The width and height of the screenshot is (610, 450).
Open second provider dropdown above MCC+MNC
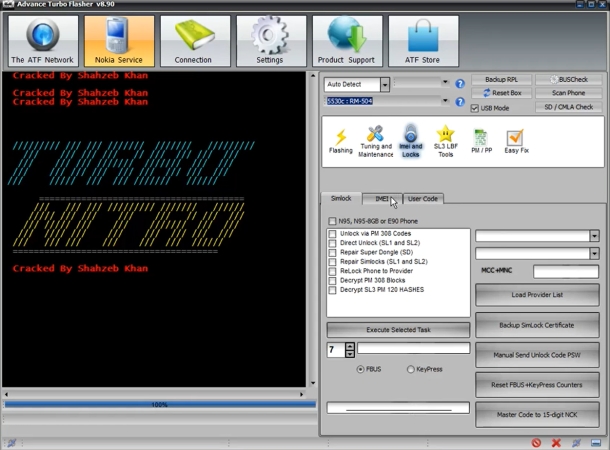pos(594,254)
